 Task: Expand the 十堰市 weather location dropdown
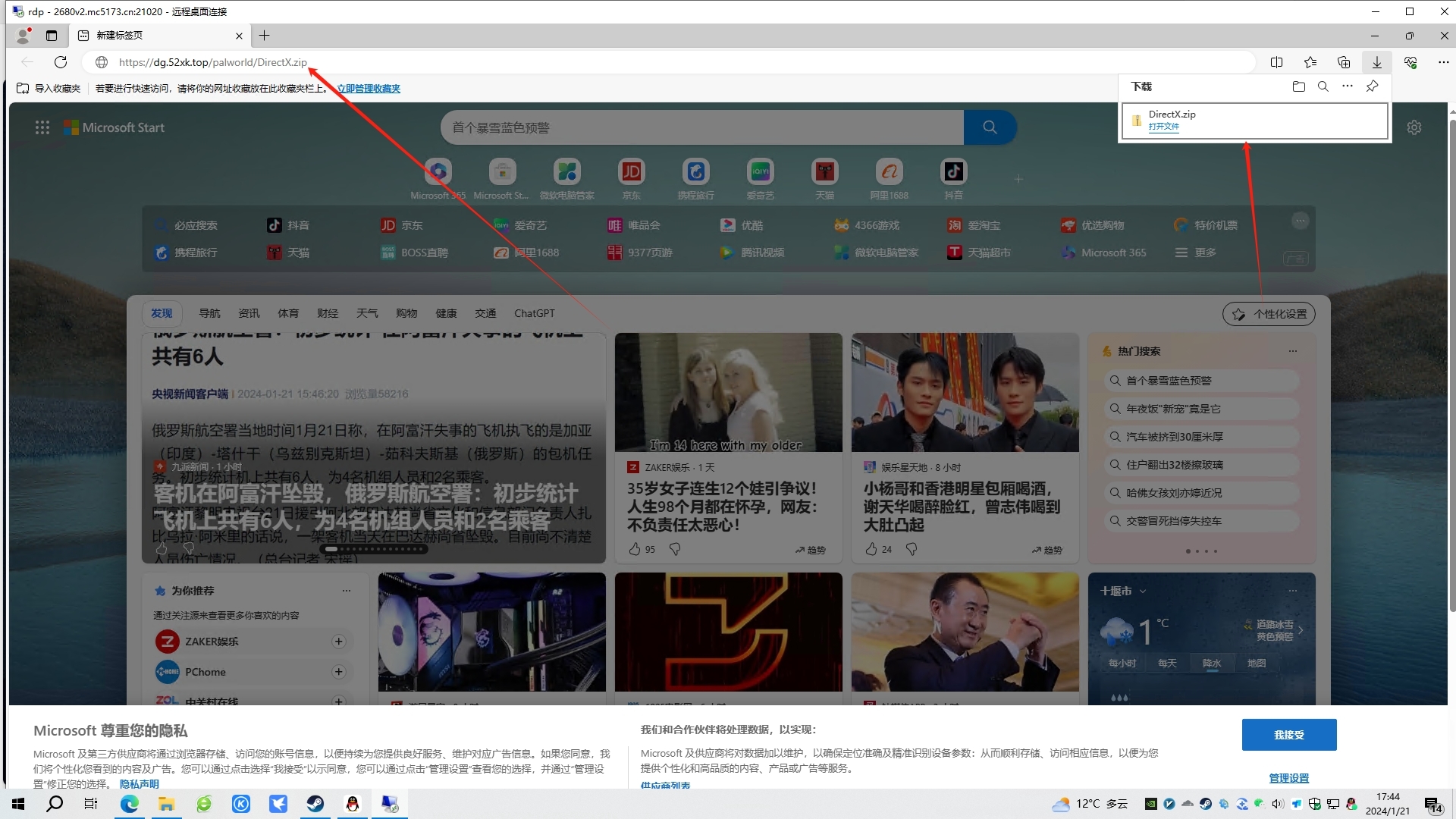tap(1143, 590)
